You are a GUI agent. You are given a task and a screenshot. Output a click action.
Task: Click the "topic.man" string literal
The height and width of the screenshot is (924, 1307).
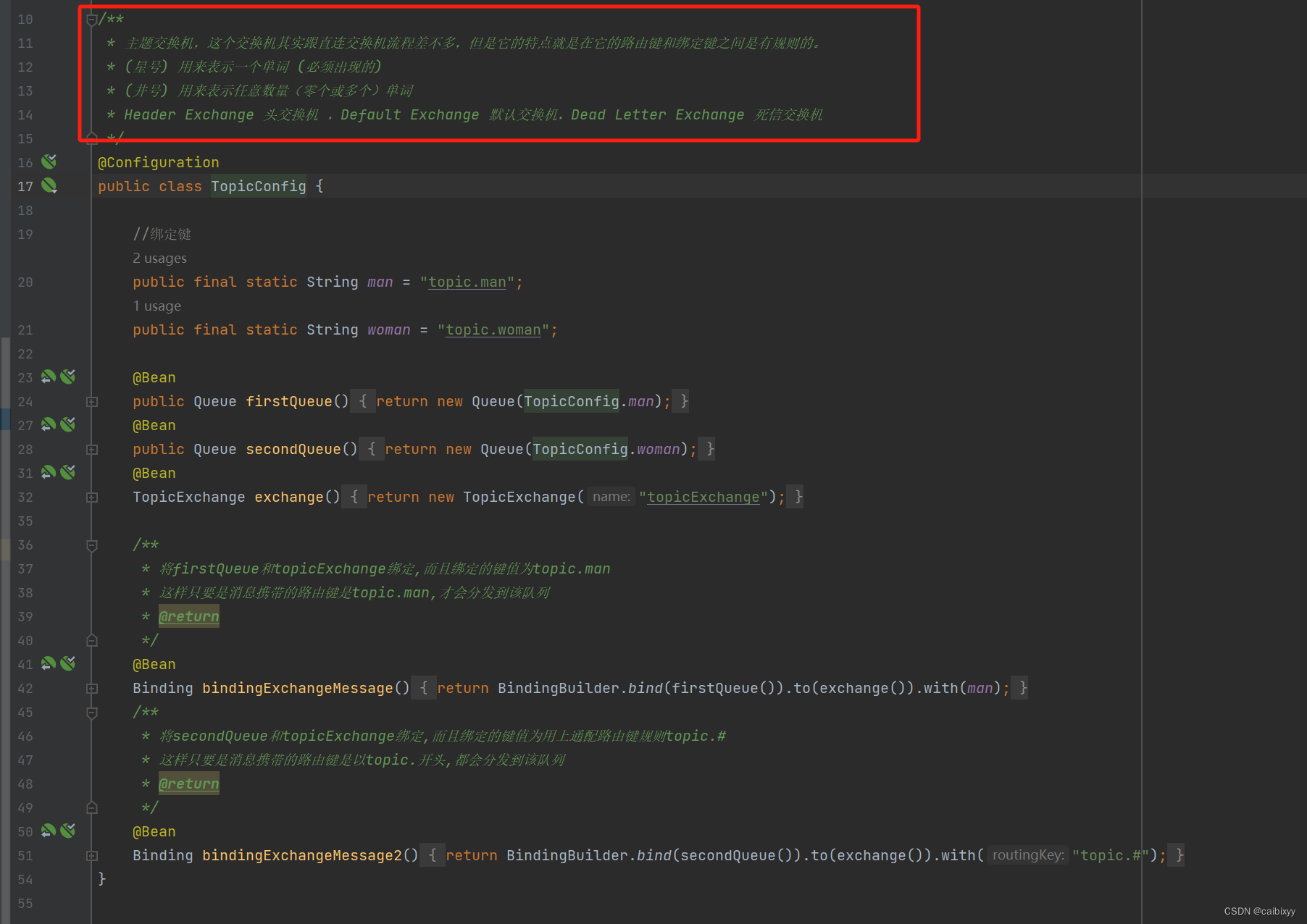(467, 282)
